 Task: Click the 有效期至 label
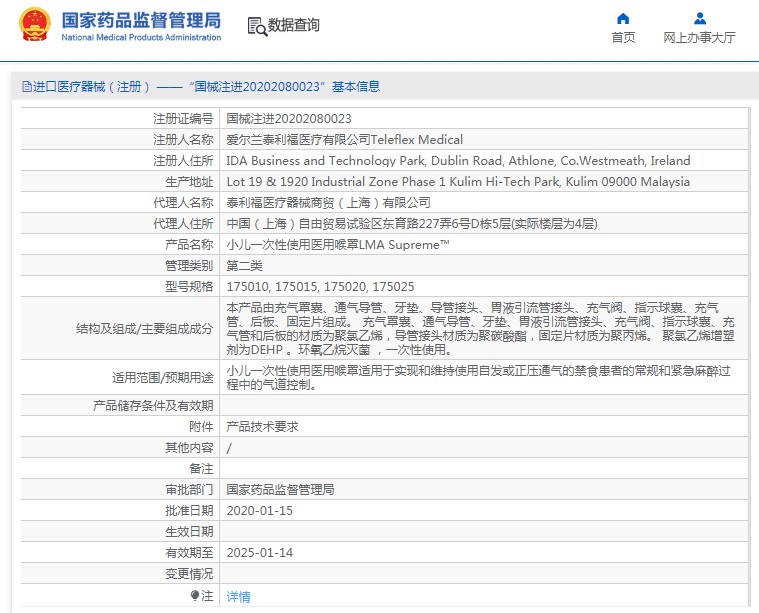pyautogui.click(x=189, y=552)
